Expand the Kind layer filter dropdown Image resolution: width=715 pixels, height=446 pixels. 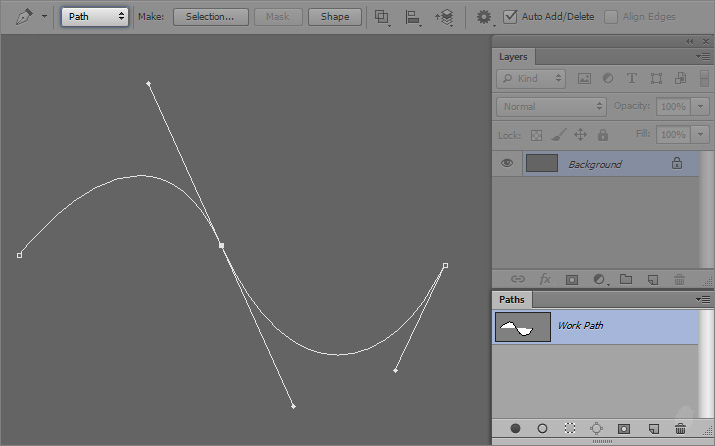pyautogui.click(x=532, y=78)
